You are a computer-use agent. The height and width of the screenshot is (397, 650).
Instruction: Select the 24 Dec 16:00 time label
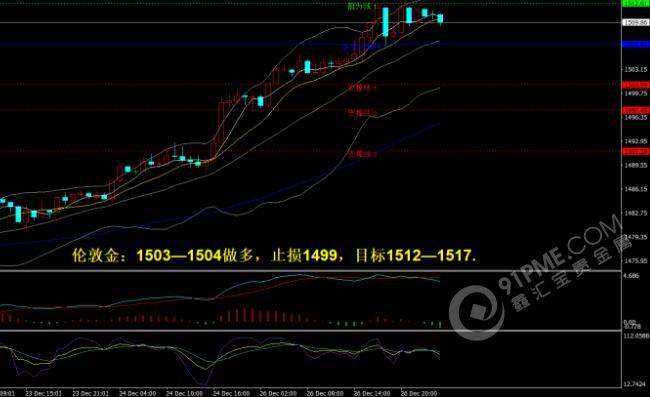(231, 393)
